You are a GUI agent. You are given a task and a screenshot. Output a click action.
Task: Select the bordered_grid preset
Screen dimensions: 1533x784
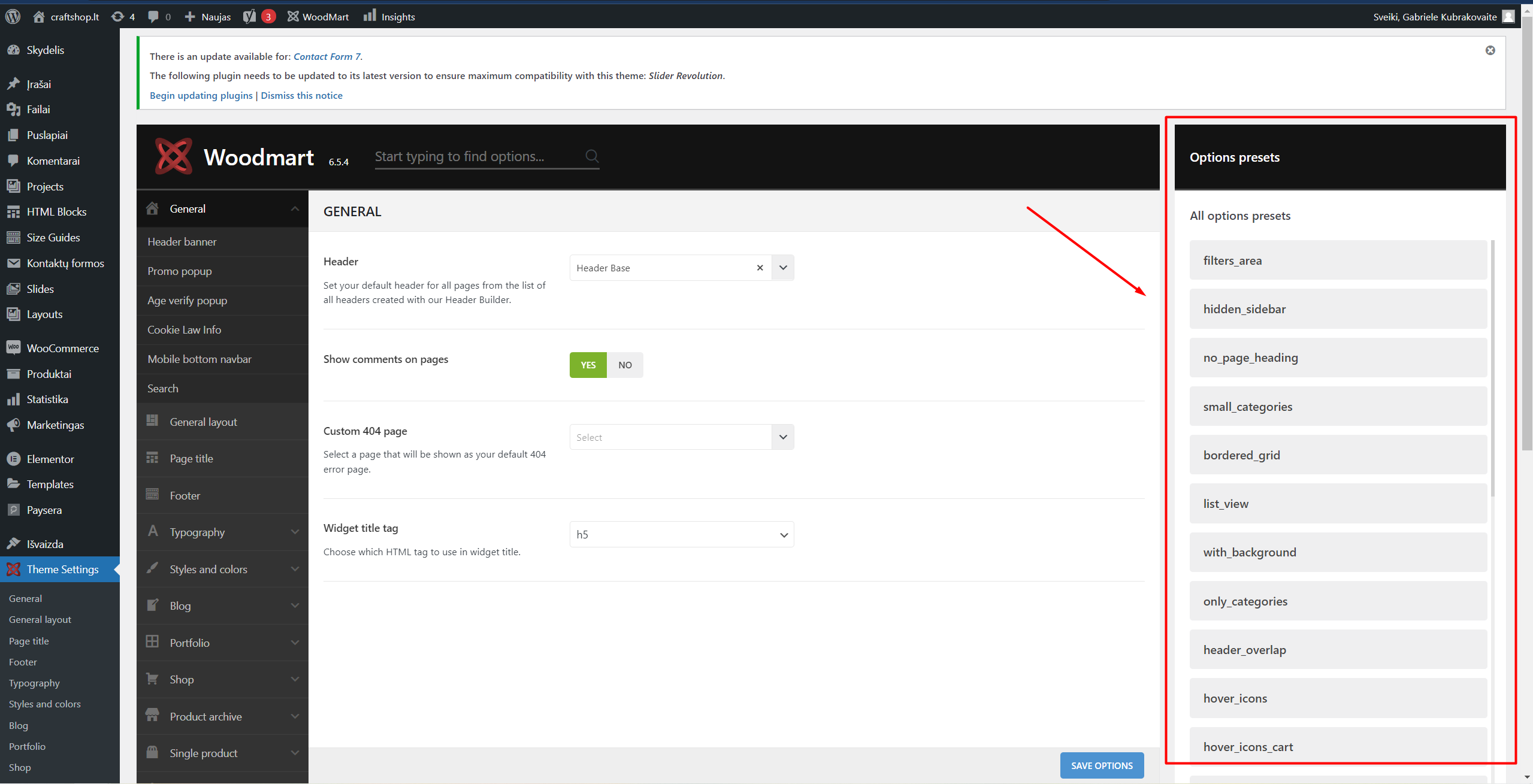pos(1338,455)
